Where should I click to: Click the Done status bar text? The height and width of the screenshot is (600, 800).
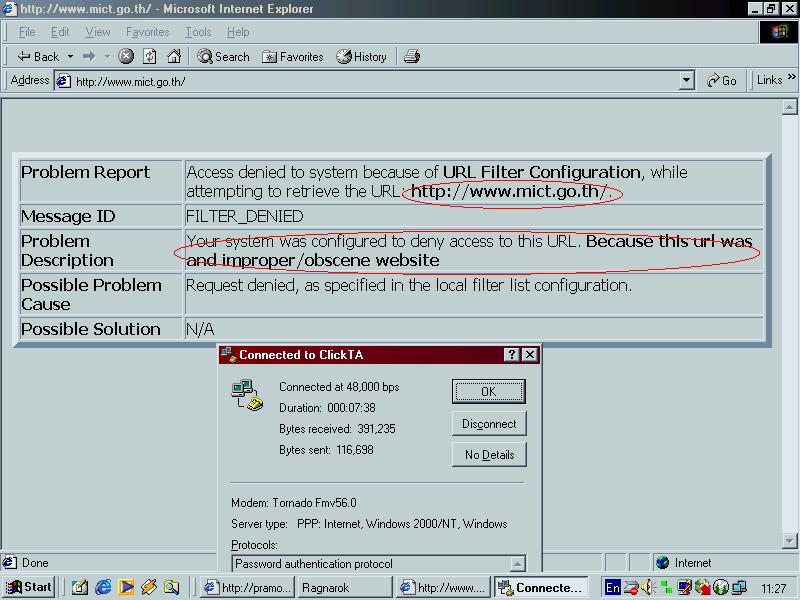[35, 563]
